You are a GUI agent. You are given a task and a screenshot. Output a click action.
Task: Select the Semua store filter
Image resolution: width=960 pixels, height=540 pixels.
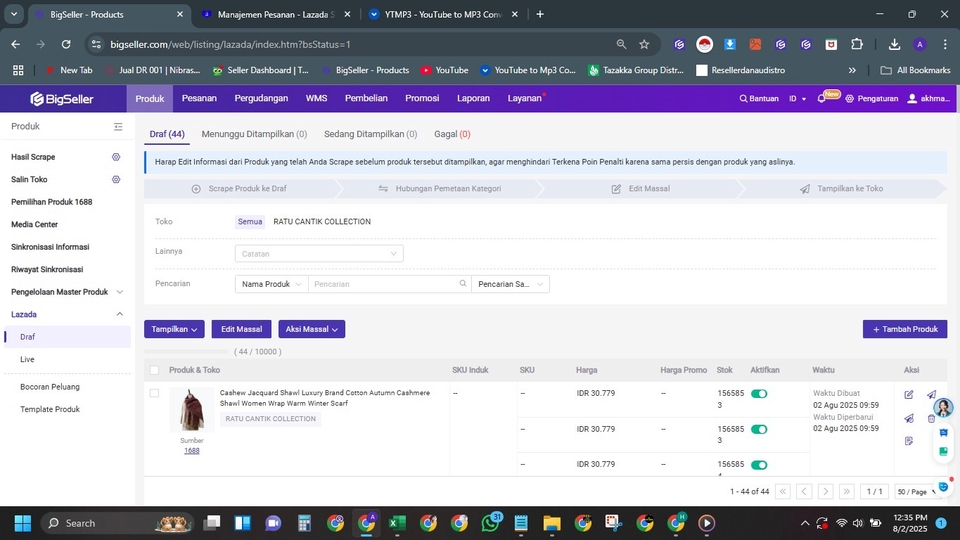[x=250, y=222]
